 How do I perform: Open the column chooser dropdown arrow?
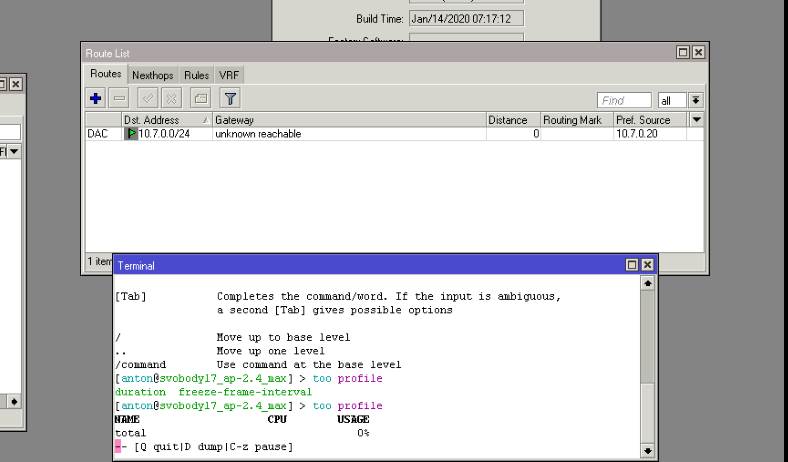pos(697,120)
